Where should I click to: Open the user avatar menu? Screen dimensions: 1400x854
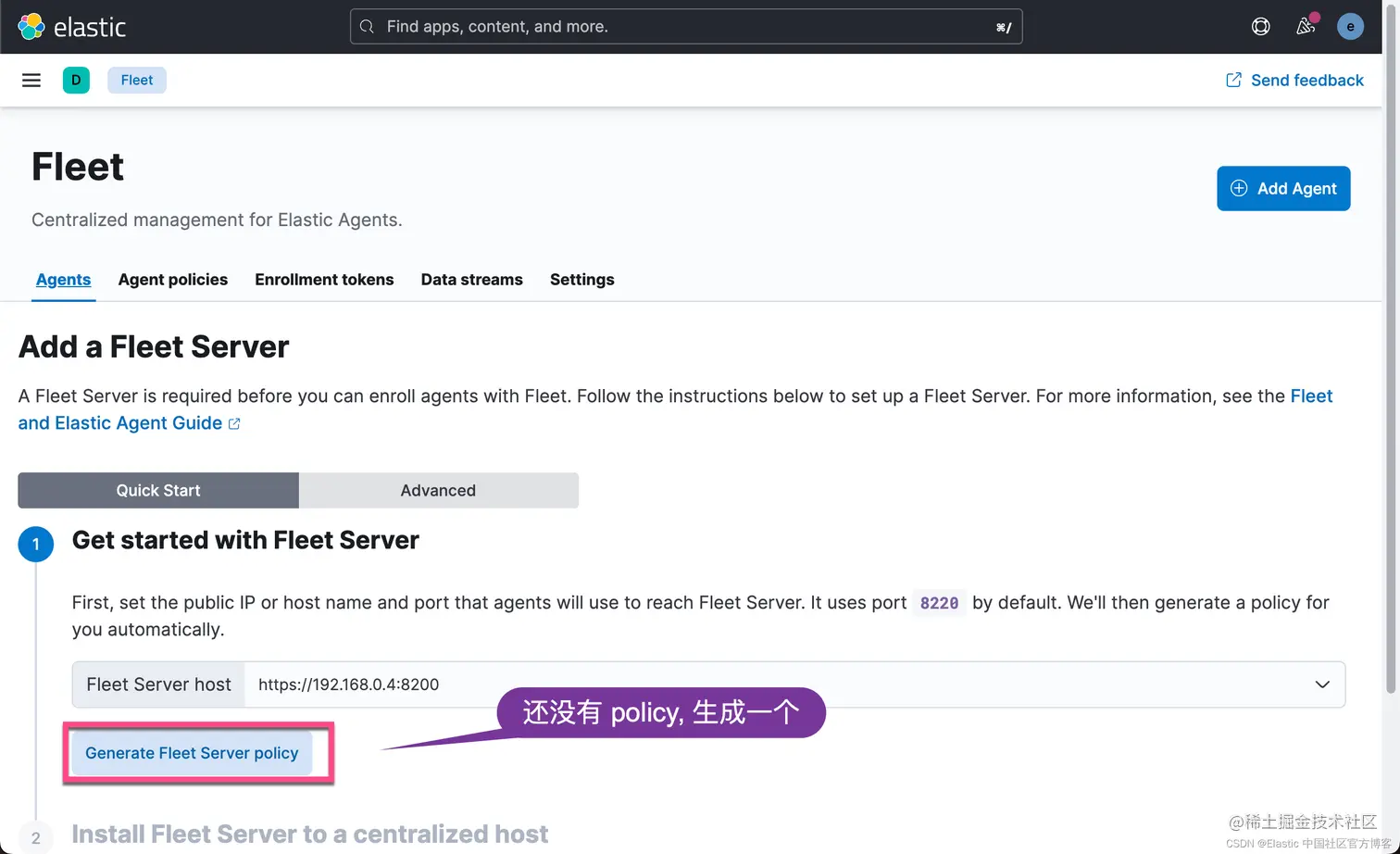click(1350, 27)
